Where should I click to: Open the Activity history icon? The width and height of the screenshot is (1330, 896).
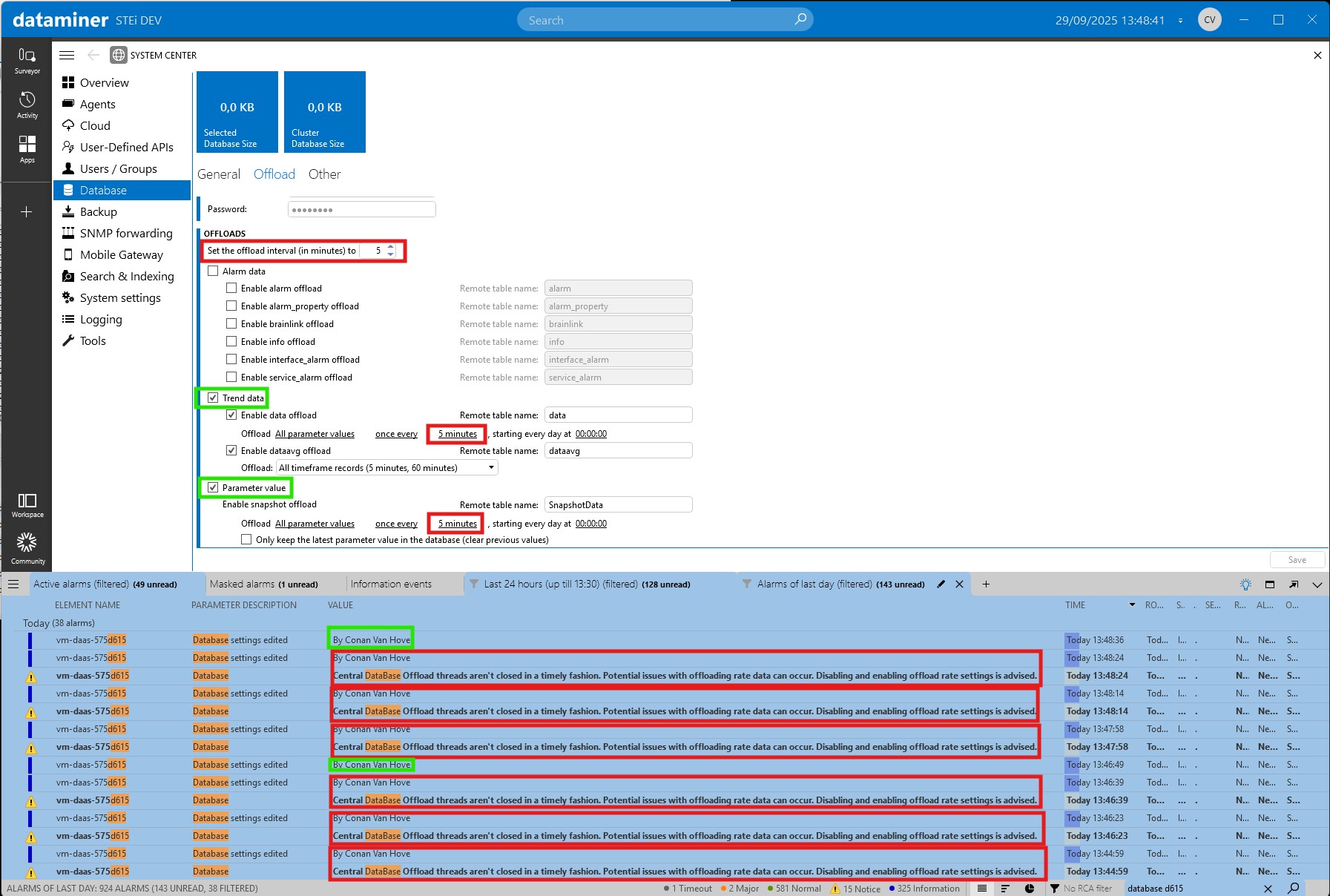27,104
